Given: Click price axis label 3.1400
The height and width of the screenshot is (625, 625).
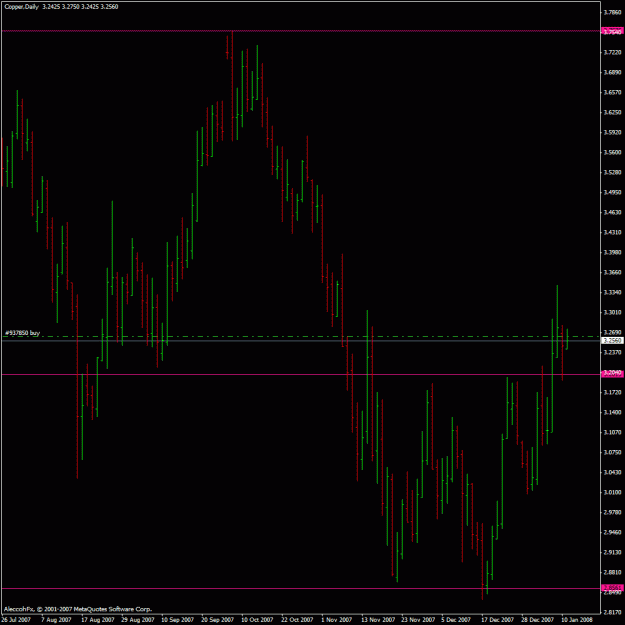Looking at the screenshot, I should 612,413.
